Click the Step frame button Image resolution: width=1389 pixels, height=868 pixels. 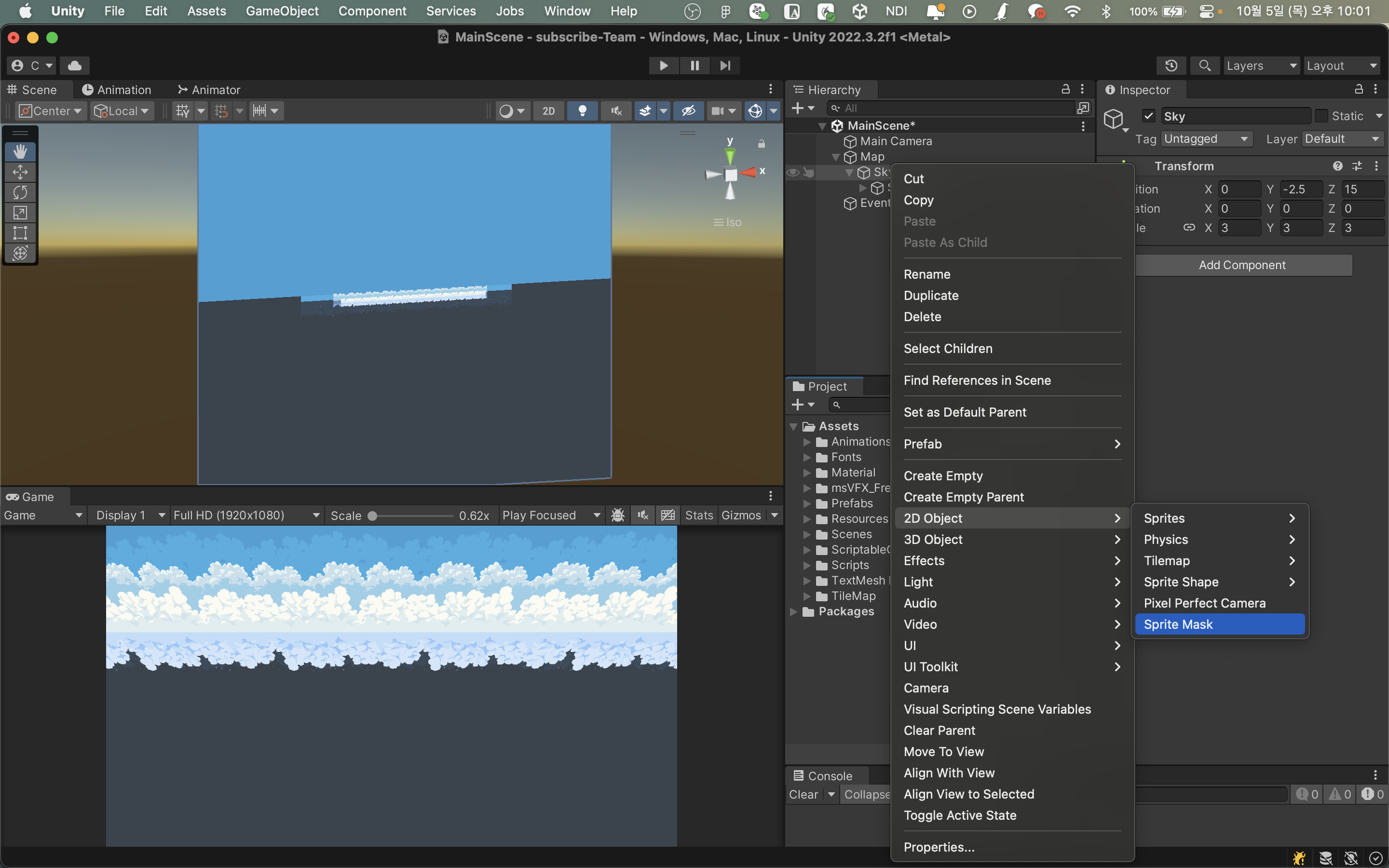[x=725, y=66]
